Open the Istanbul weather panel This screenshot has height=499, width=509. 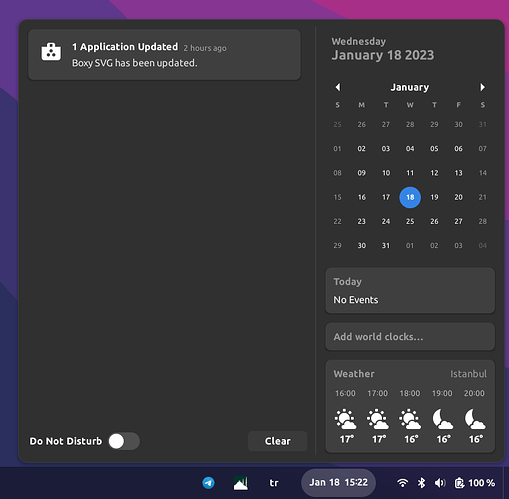[410, 406]
